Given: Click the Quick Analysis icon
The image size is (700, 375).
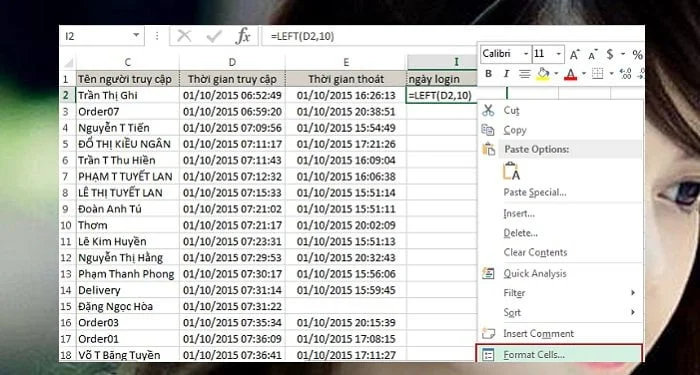Looking at the screenshot, I should [488, 273].
